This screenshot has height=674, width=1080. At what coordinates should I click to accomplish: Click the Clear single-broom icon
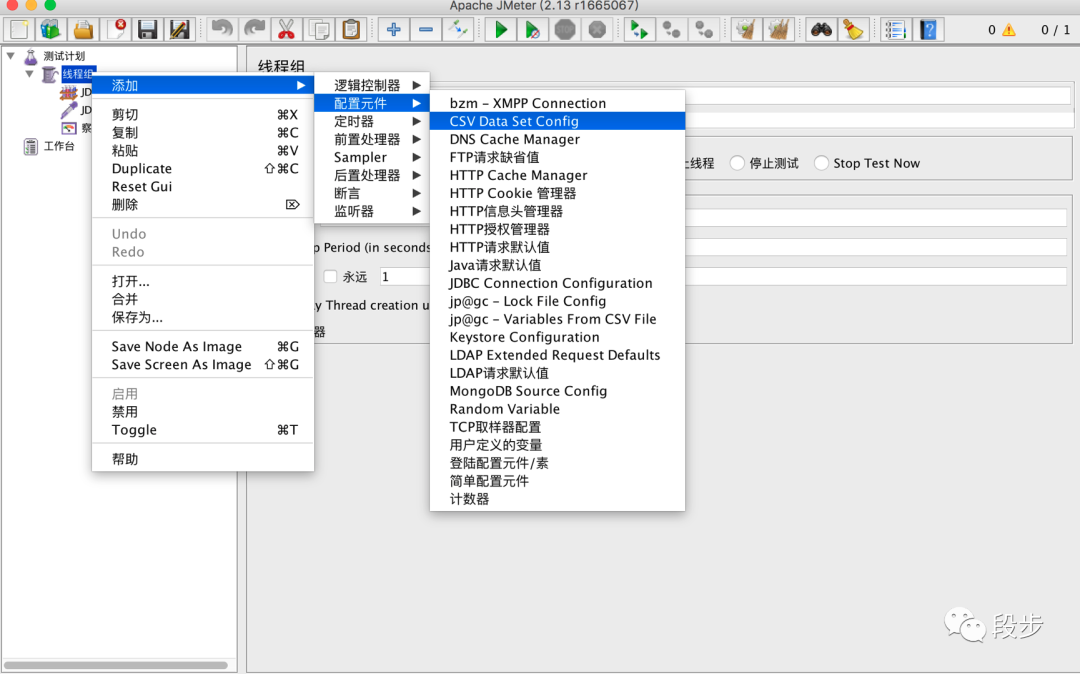pyautogui.click(x=746, y=30)
